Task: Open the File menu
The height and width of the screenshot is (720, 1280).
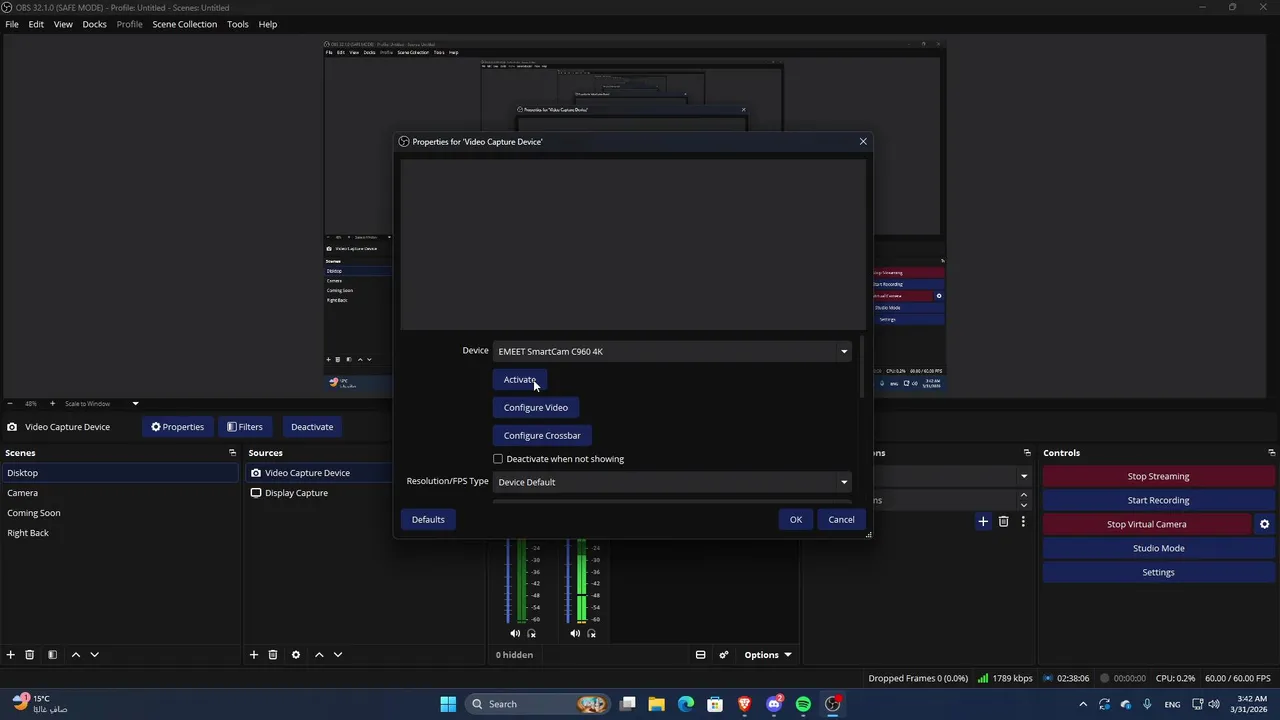Action: pyautogui.click(x=12, y=24)
